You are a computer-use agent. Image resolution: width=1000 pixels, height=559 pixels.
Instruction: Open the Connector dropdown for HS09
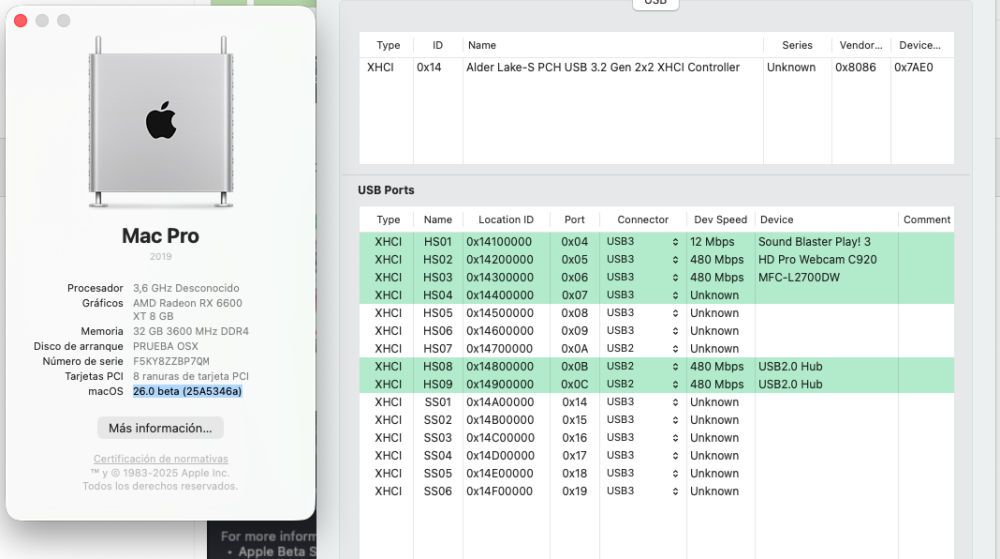(x=642, y=384)
